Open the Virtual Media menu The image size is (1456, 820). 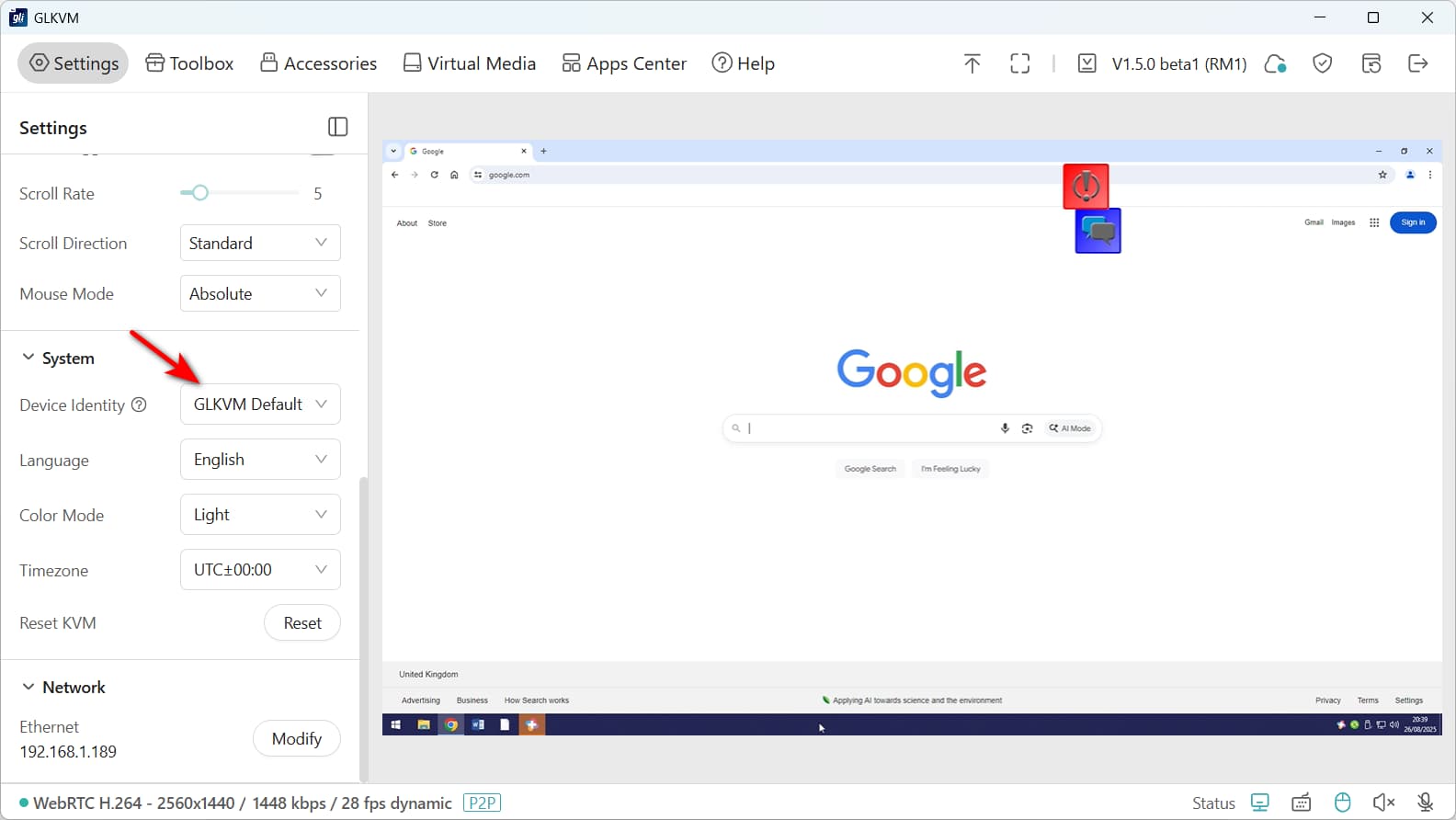(x=470, y=63)
